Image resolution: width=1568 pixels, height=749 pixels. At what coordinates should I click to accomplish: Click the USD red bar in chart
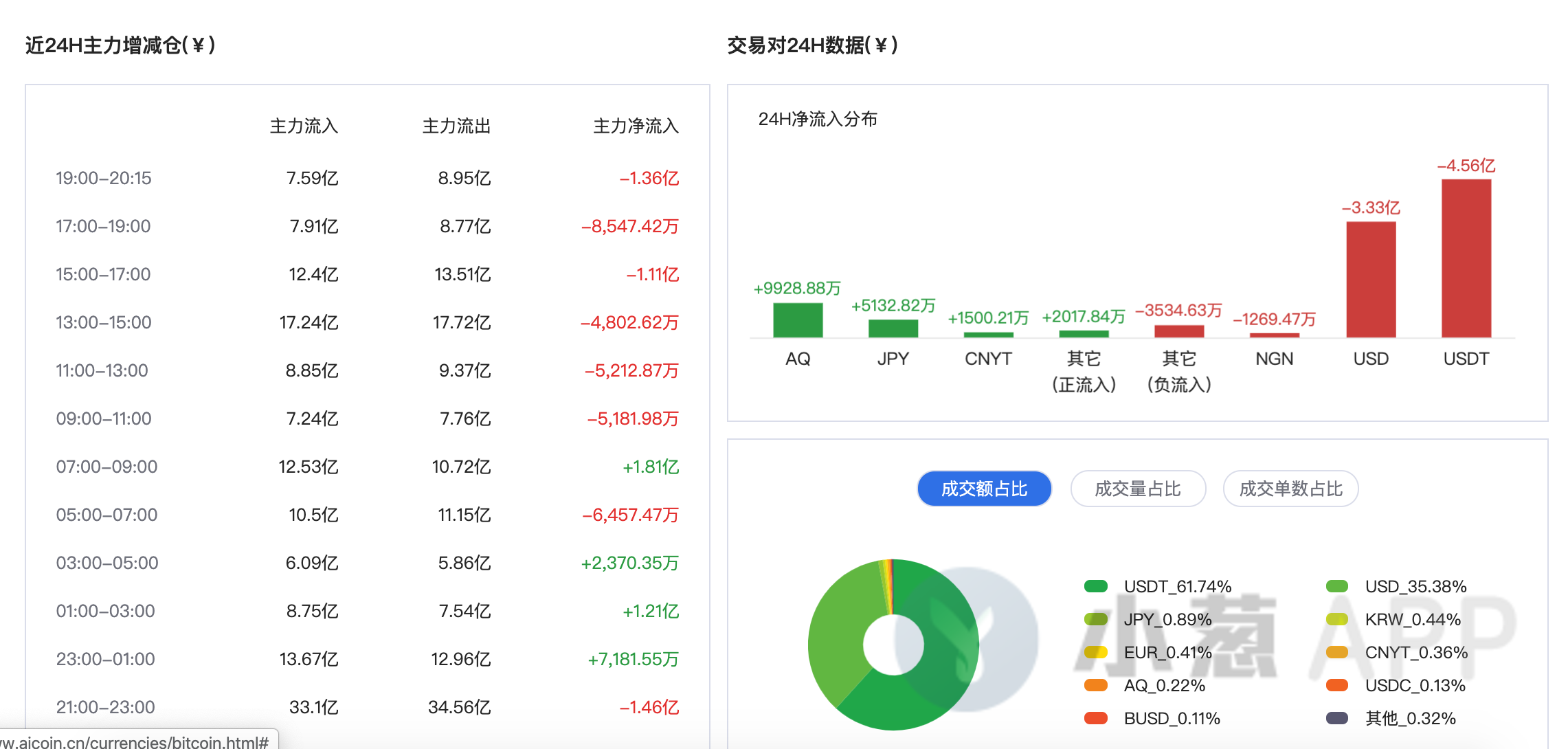[1371, 280]
